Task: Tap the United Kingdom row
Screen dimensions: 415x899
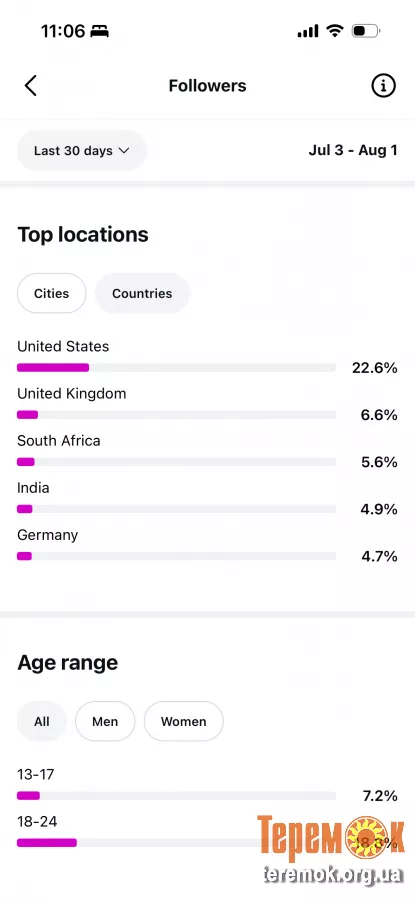Action: point(208,404)
